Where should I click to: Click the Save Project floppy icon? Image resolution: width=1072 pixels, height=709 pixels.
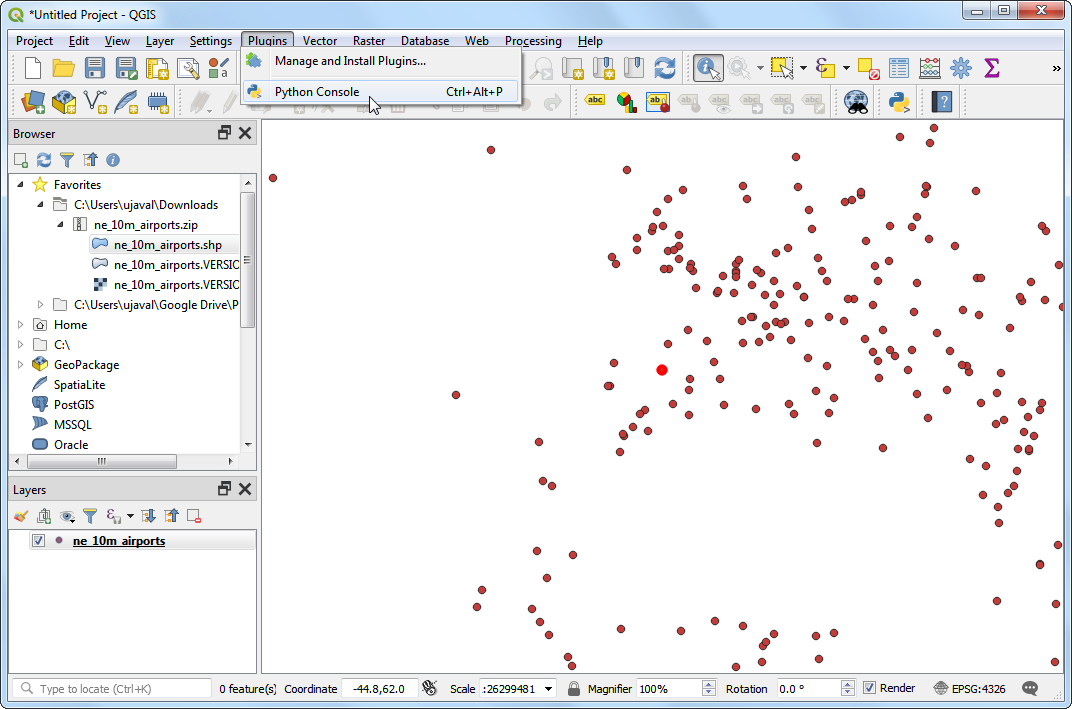pos(95,68)
